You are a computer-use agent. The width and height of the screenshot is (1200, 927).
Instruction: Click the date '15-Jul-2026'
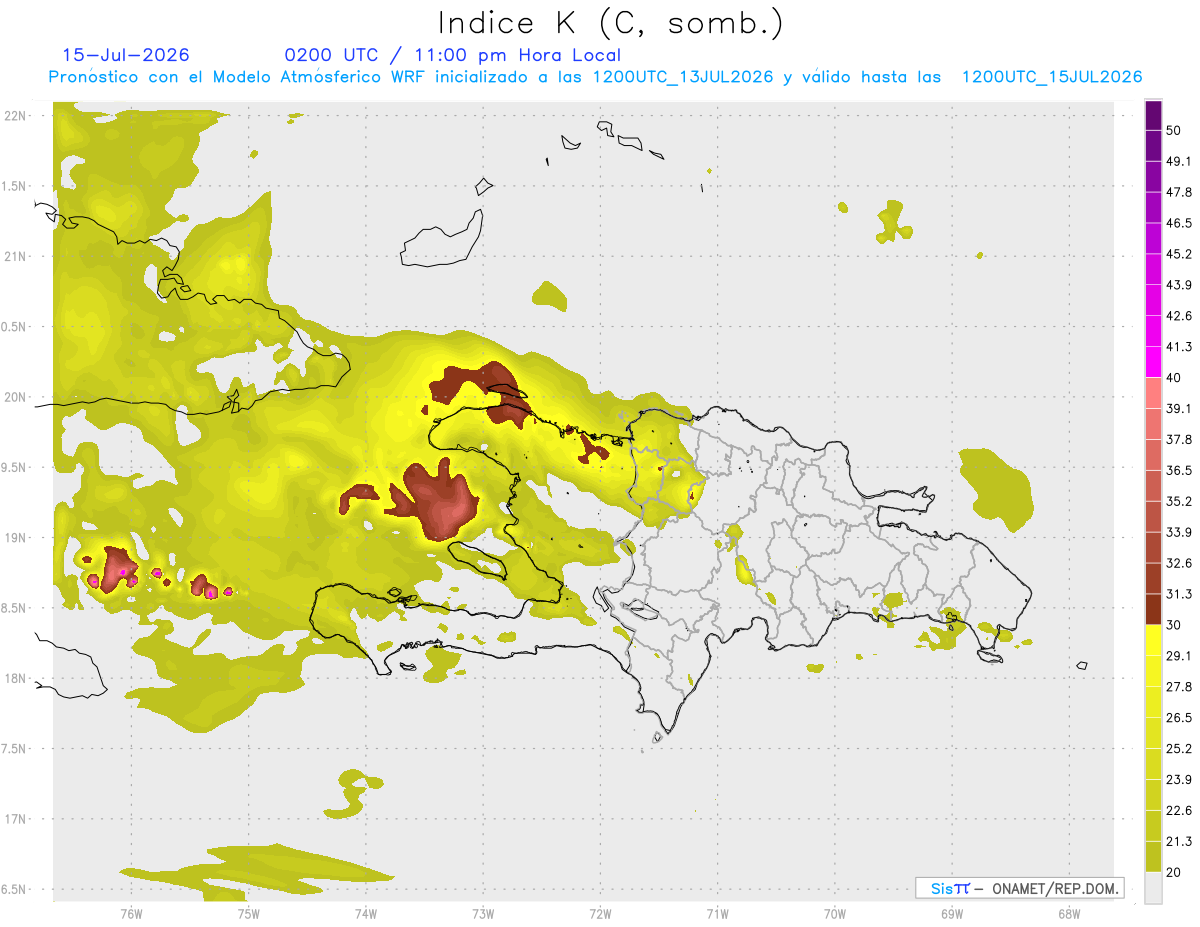(x=126, y=55)
